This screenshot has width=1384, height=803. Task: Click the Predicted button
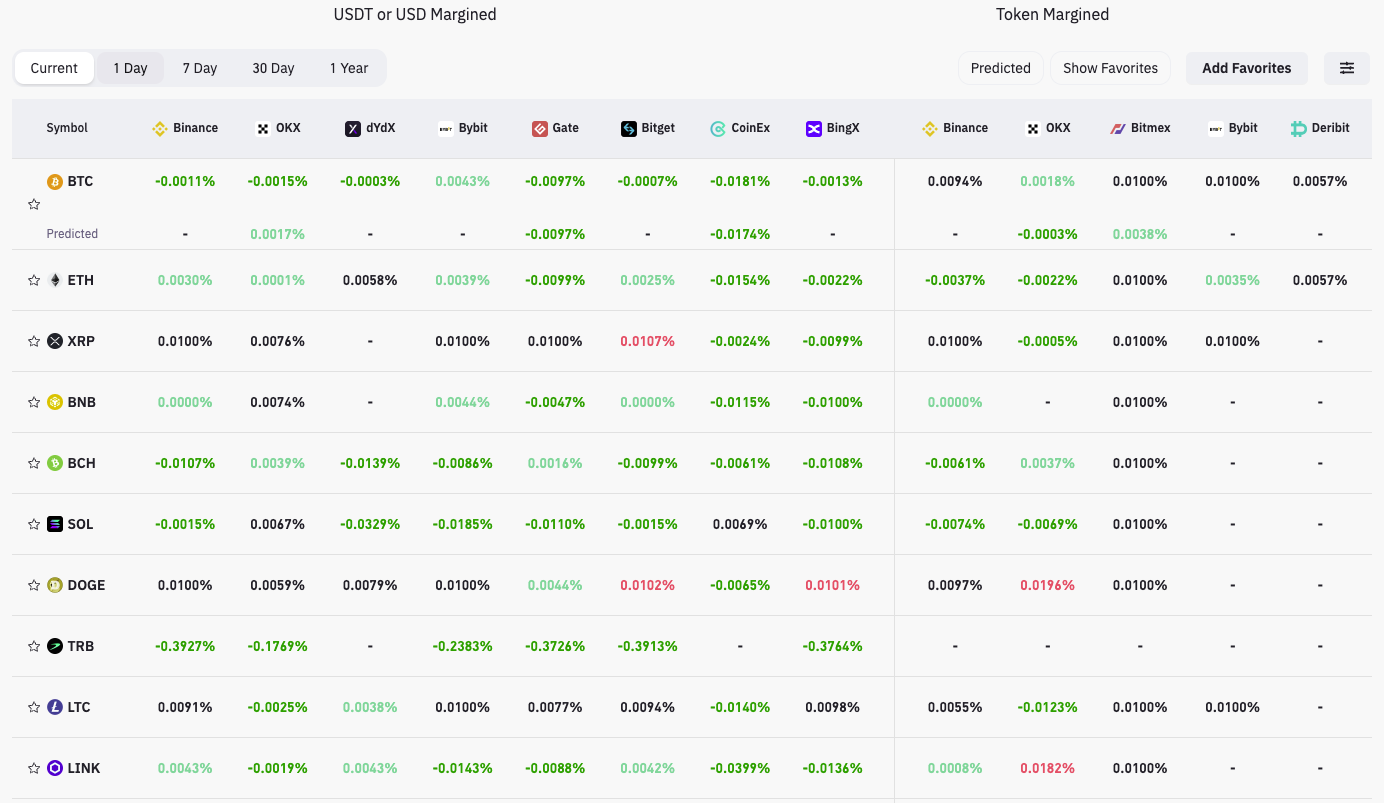pyautogui.click(x=1000, y=67)
